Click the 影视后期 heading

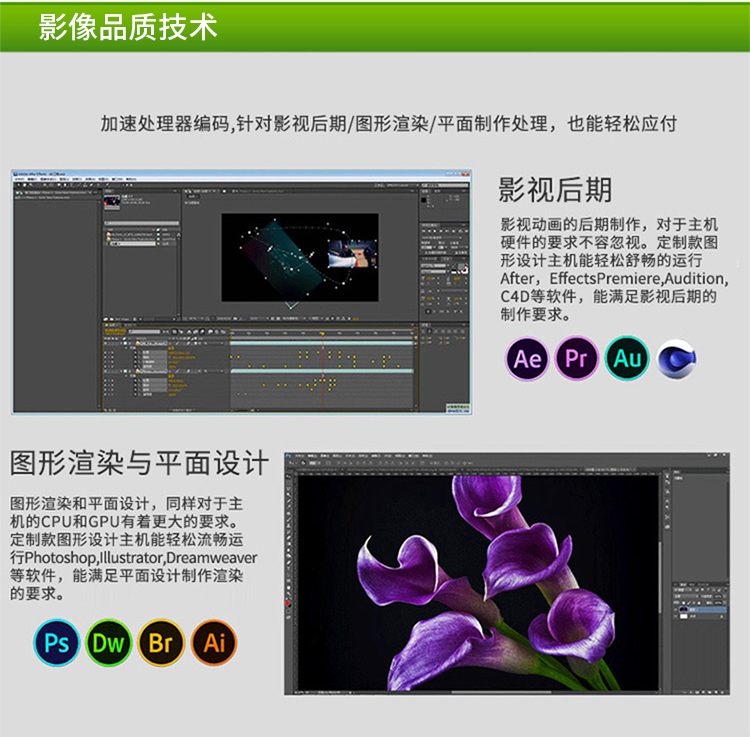[x=555, y=190]
